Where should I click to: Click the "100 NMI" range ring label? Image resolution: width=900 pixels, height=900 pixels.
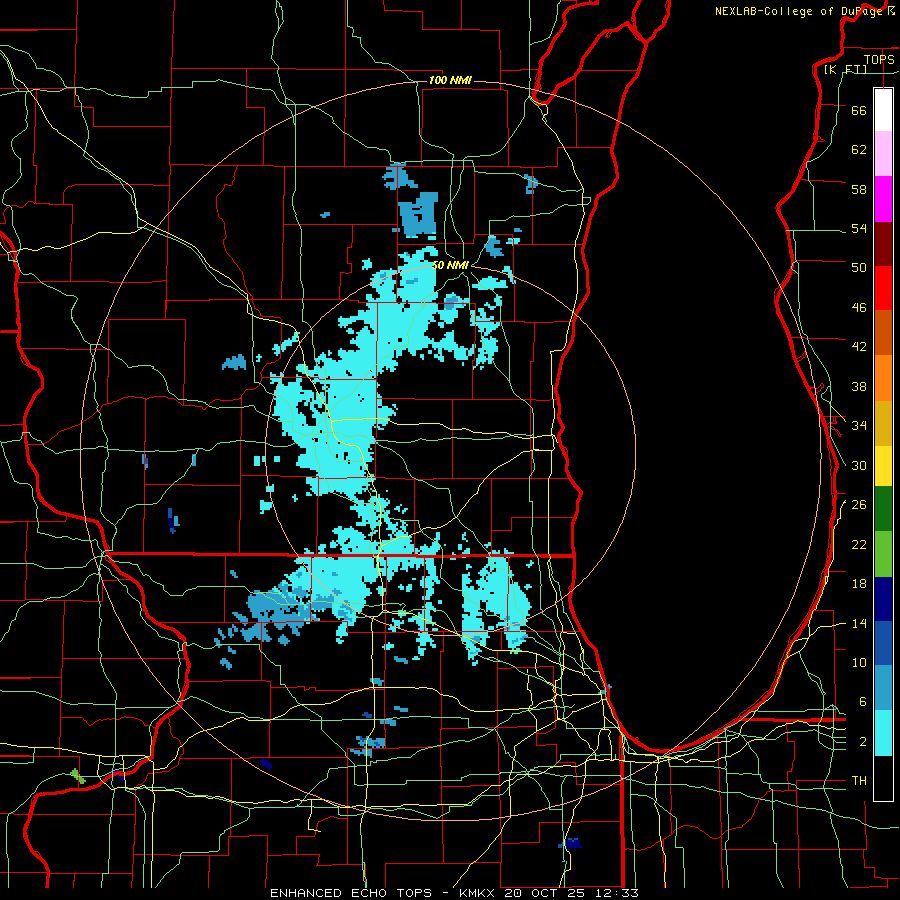(450, 80)
